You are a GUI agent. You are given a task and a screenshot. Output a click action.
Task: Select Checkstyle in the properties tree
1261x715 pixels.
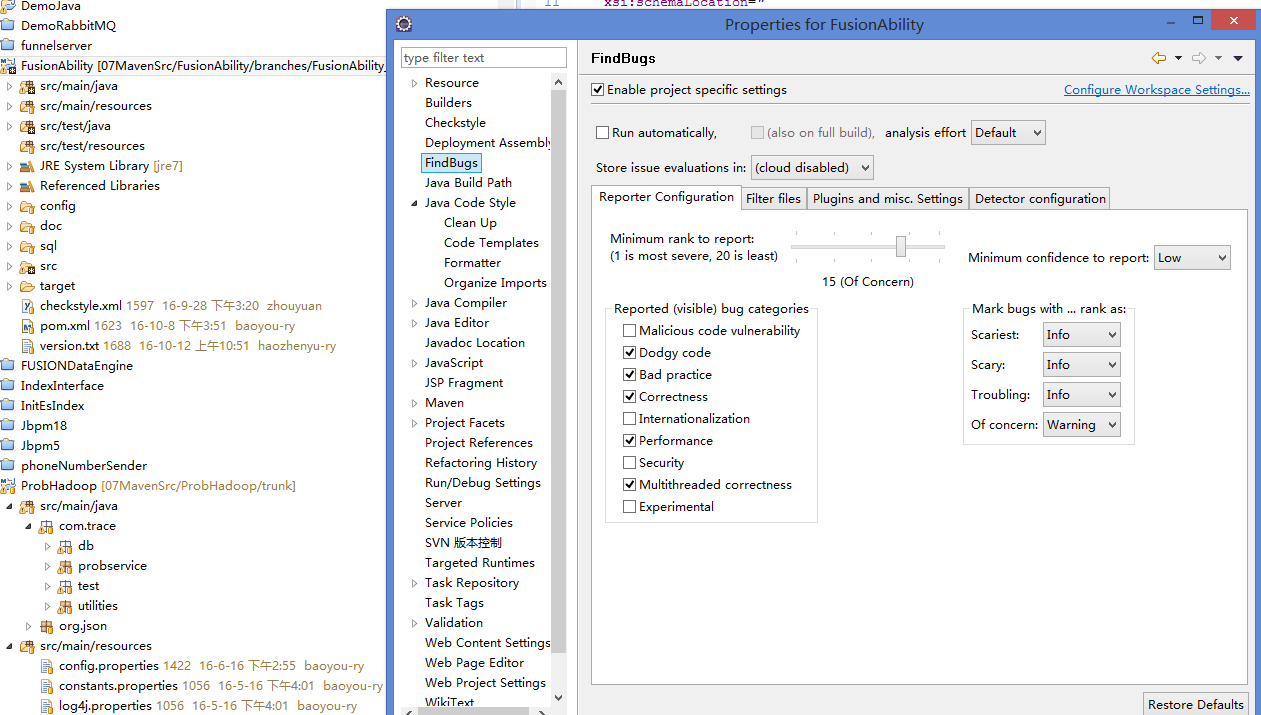[455, 123]
